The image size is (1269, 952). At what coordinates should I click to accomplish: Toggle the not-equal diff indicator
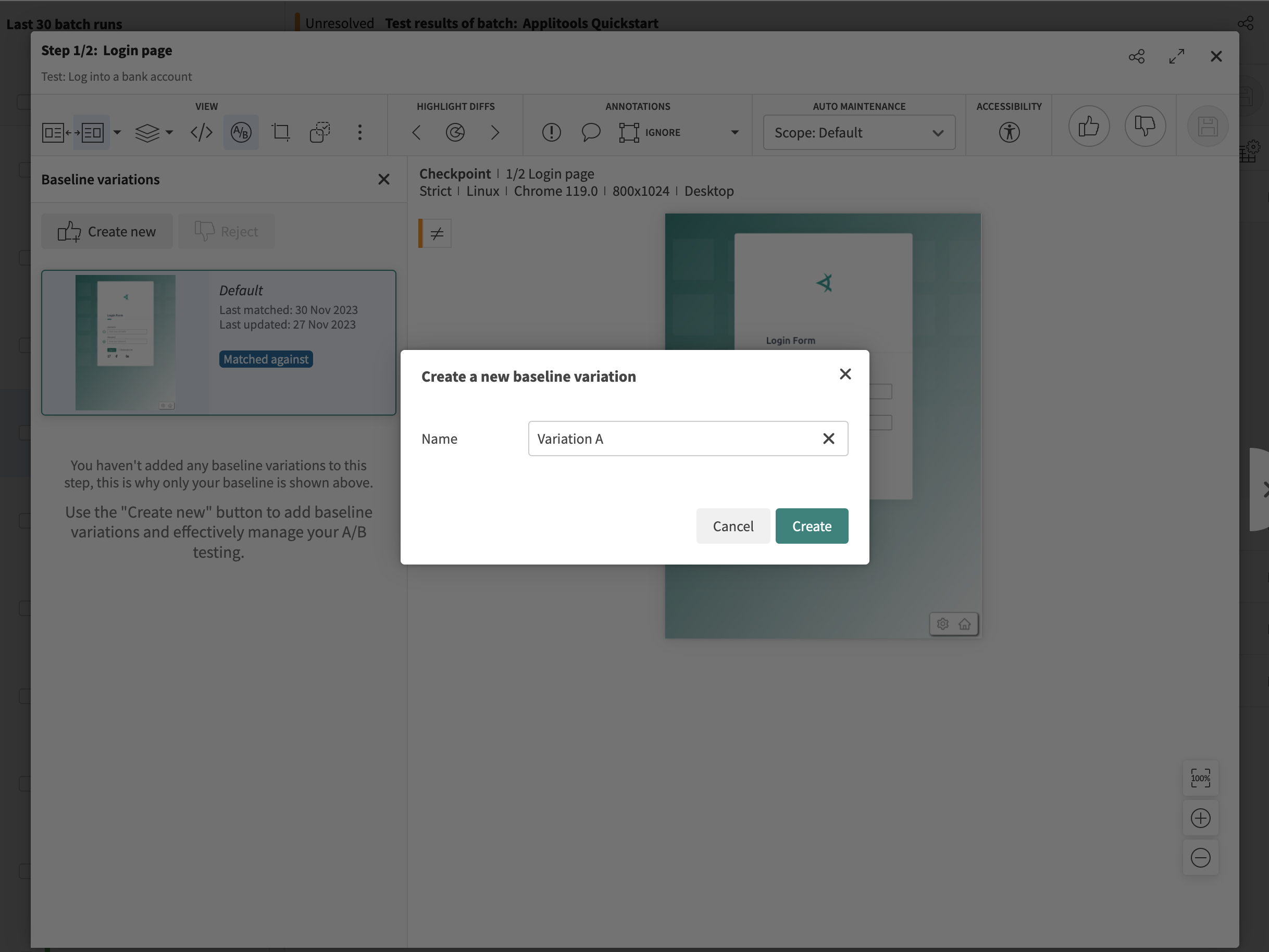click(x=437, y=233)
